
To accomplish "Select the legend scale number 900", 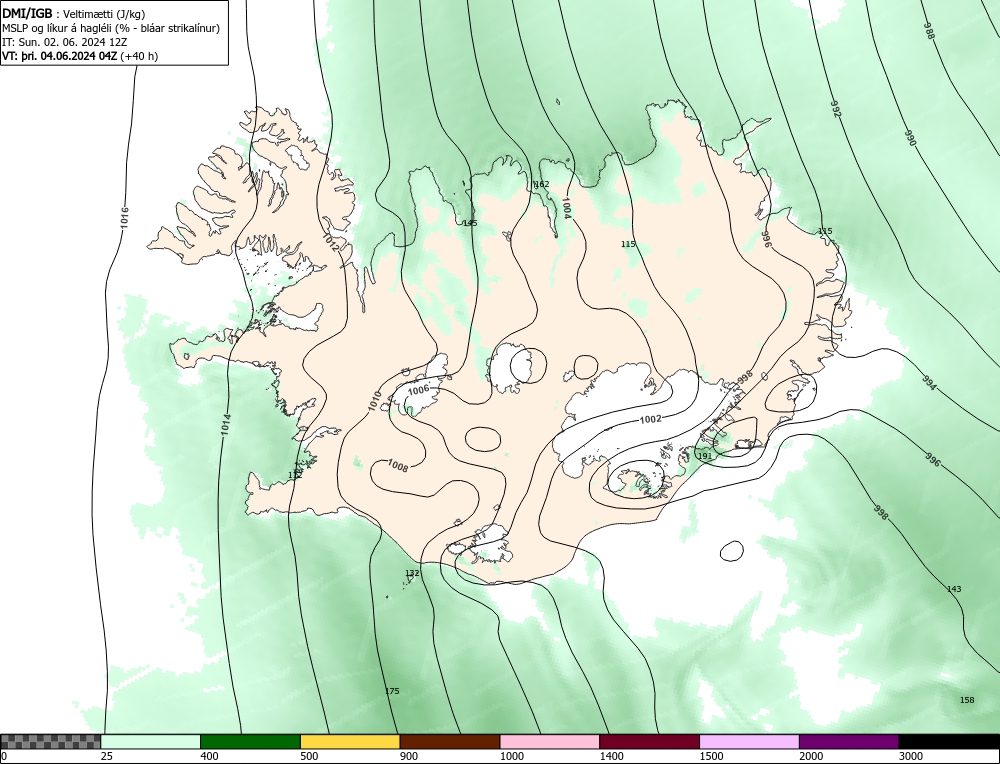I will tap(409, 756).
